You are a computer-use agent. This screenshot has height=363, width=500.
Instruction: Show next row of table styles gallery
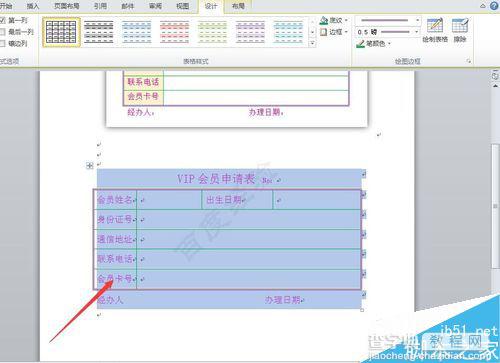tap(312, 32)
